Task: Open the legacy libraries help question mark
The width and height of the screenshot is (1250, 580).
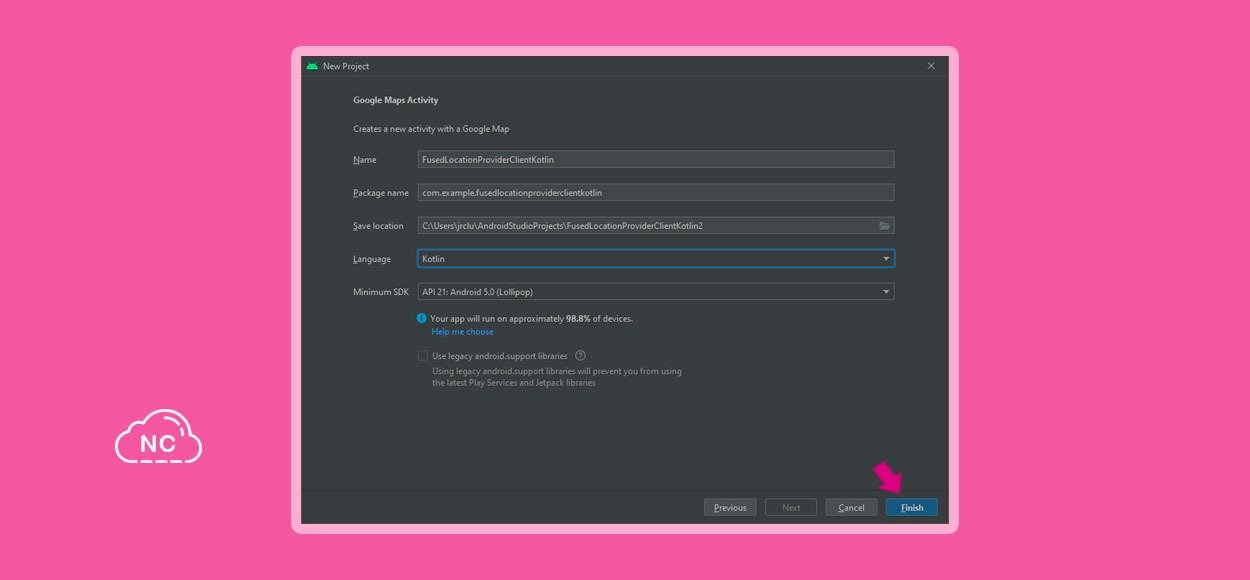Action: click(x=580, y=355)
